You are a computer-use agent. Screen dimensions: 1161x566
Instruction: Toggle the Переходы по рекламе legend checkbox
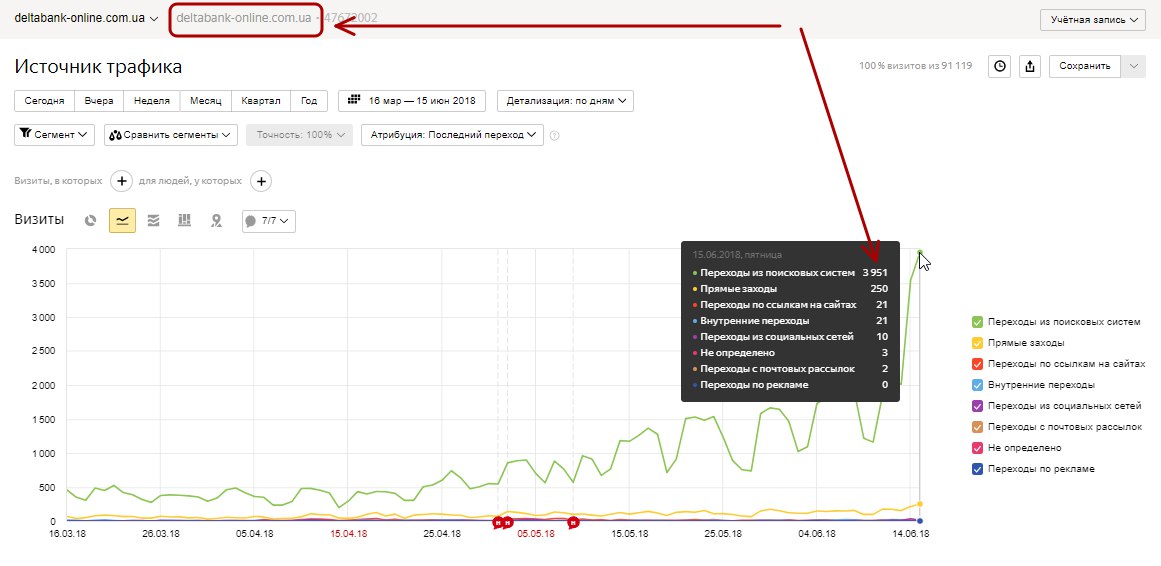(x=977, y=469)
